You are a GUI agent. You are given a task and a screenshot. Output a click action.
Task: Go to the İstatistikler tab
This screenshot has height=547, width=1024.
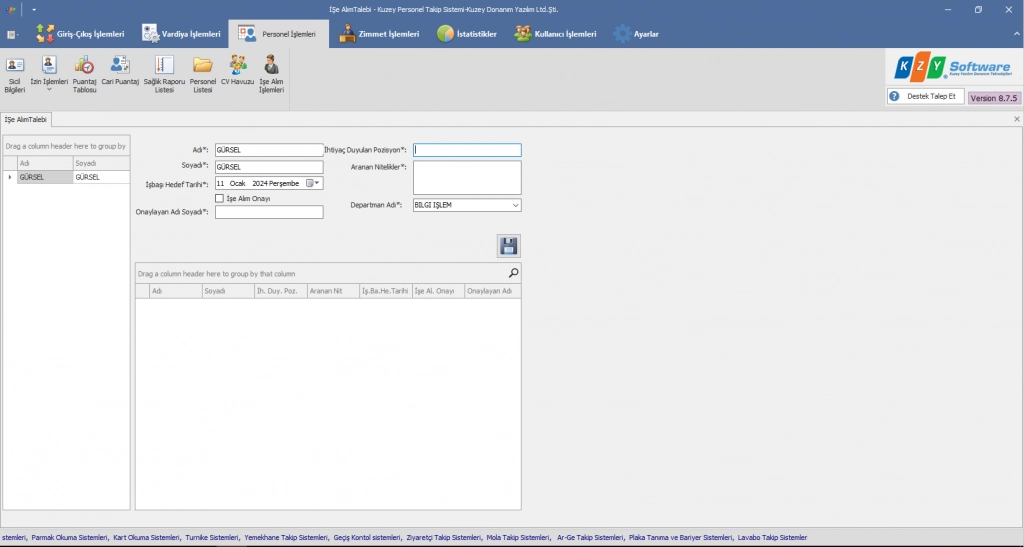[467, 34]
